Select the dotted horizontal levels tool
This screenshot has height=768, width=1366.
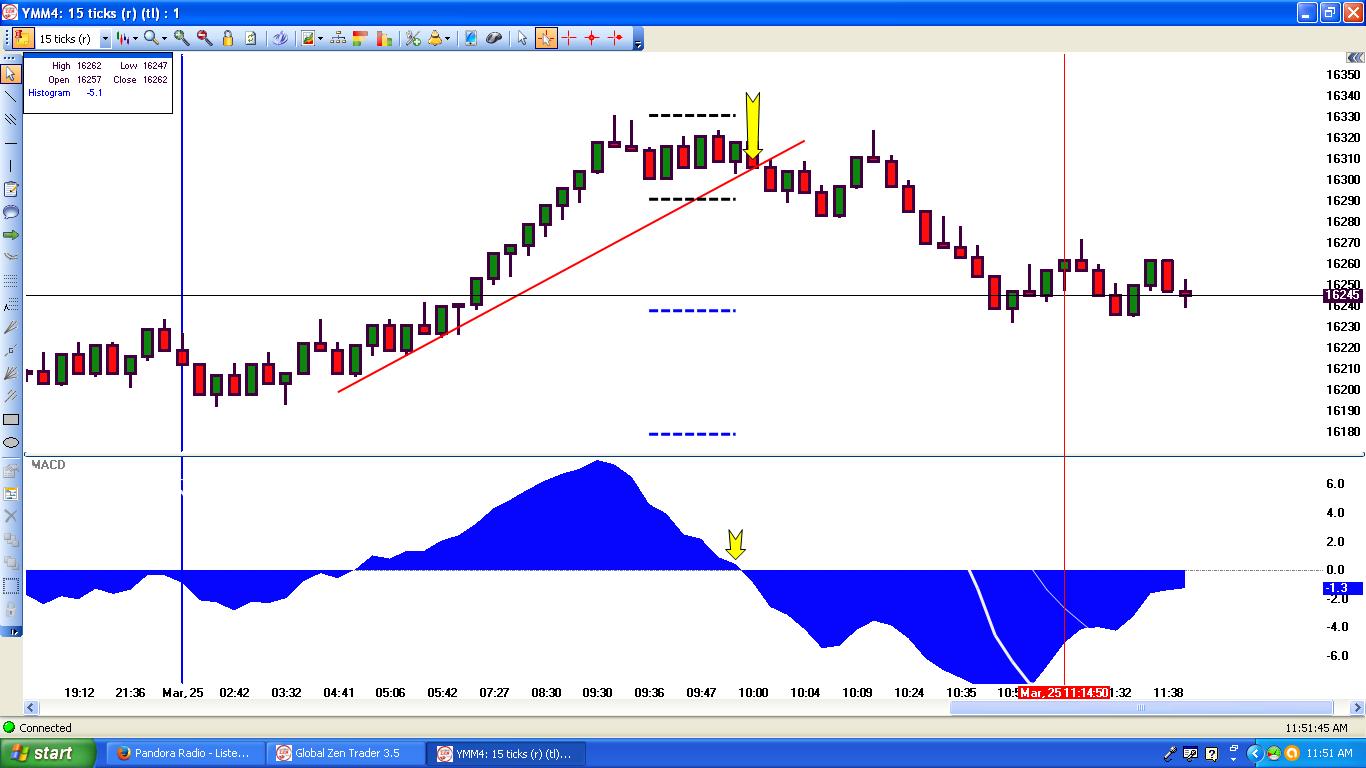11,281
